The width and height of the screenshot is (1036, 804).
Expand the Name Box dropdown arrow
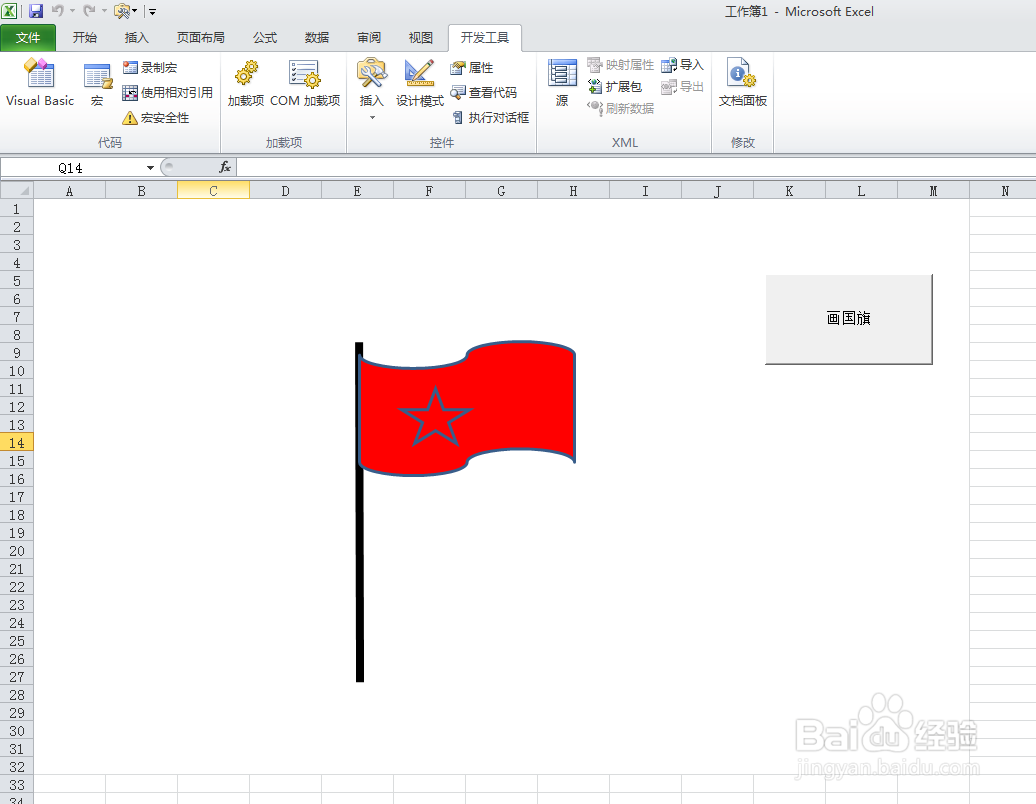151,168
